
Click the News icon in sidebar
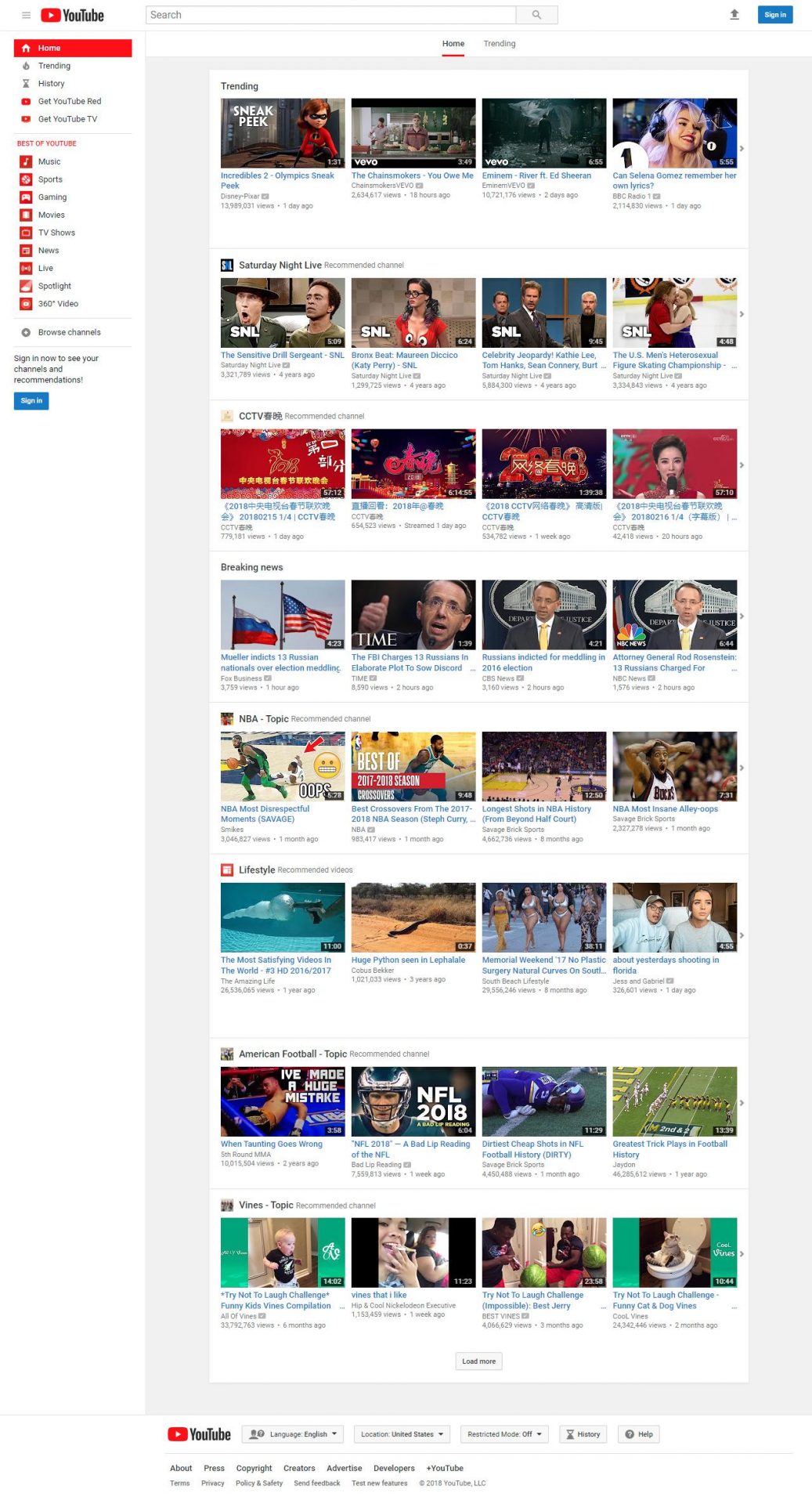point(26,251)
